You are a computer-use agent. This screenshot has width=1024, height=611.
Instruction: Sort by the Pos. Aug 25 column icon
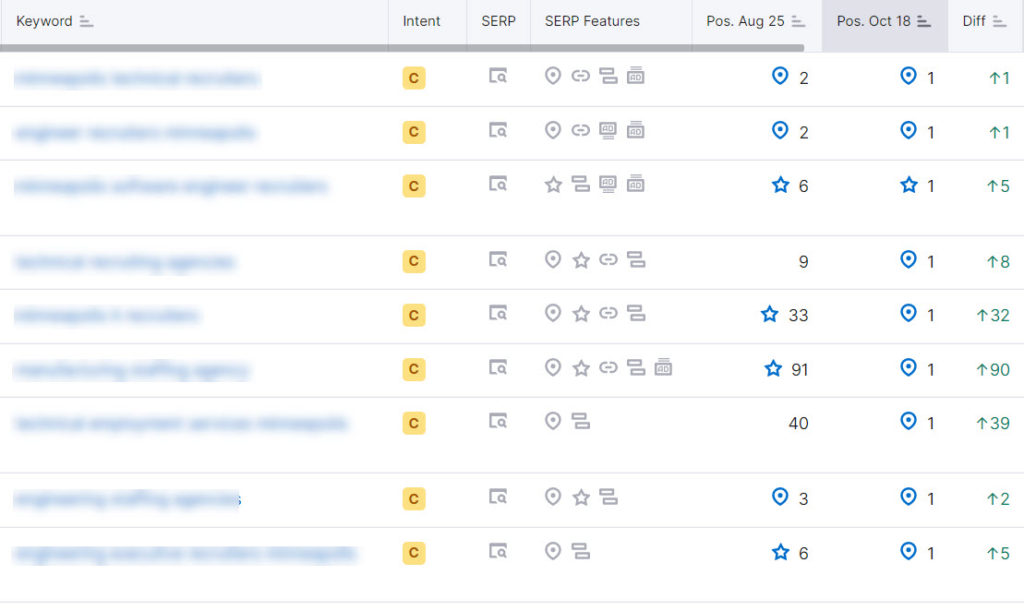click(798, 21)
